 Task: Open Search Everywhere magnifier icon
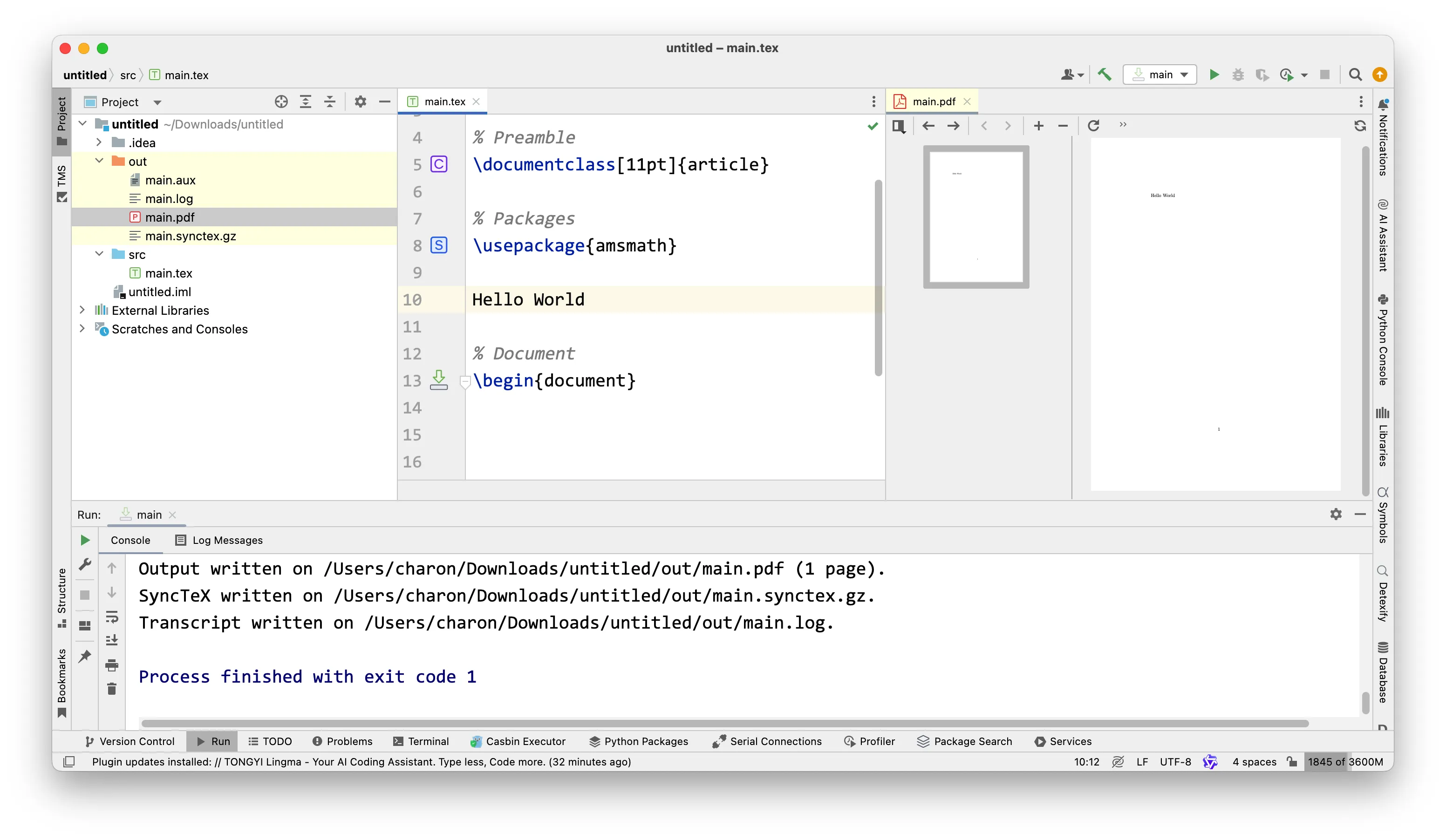[x=1355, y=75]
